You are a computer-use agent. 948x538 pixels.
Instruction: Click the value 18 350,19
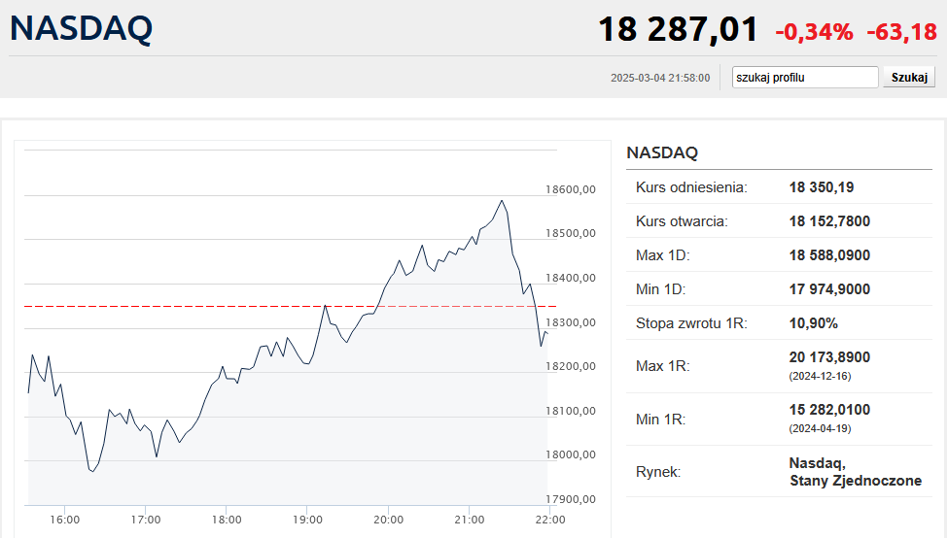tap(822, 187)
